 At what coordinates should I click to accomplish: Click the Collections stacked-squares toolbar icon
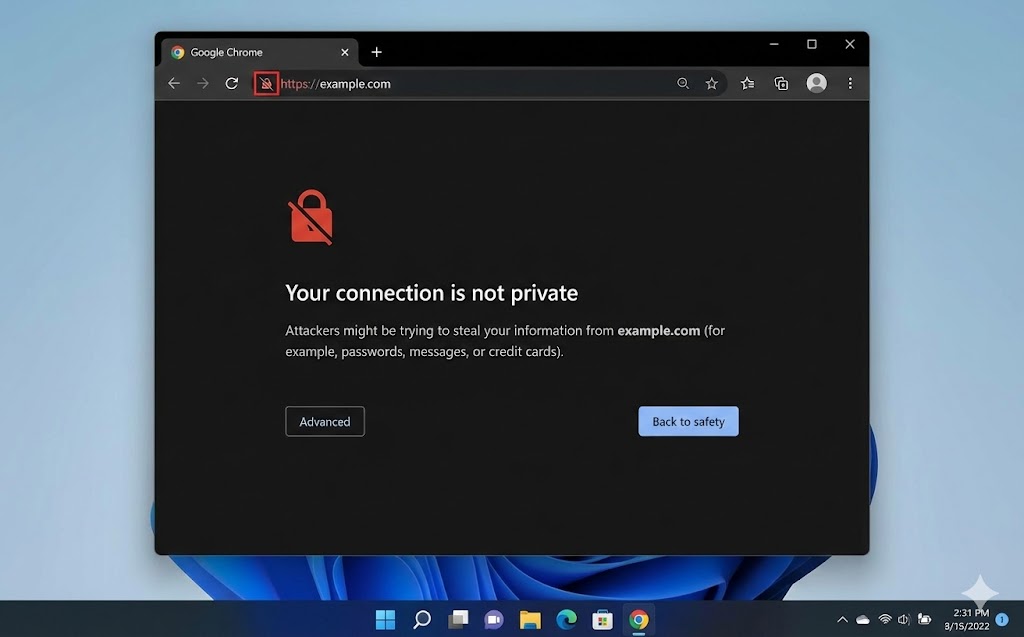[x=782, y=84]
